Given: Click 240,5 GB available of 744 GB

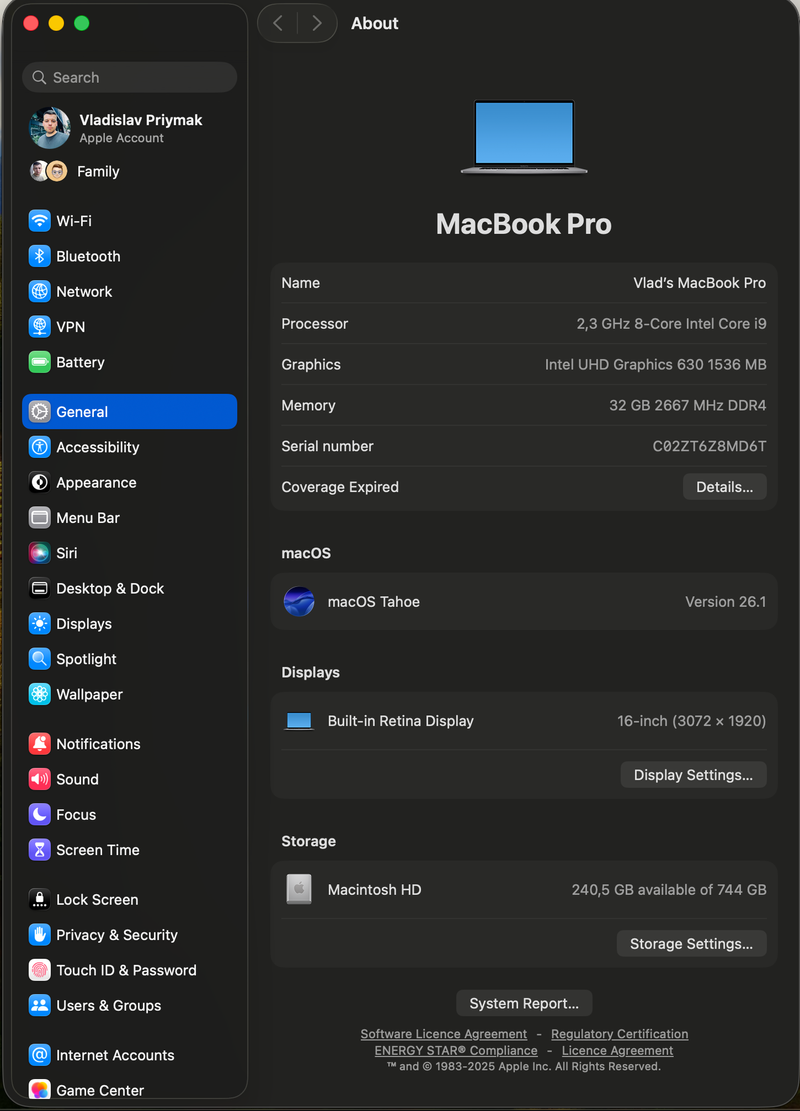Looking at the screenshot, I should click(669, 889).
